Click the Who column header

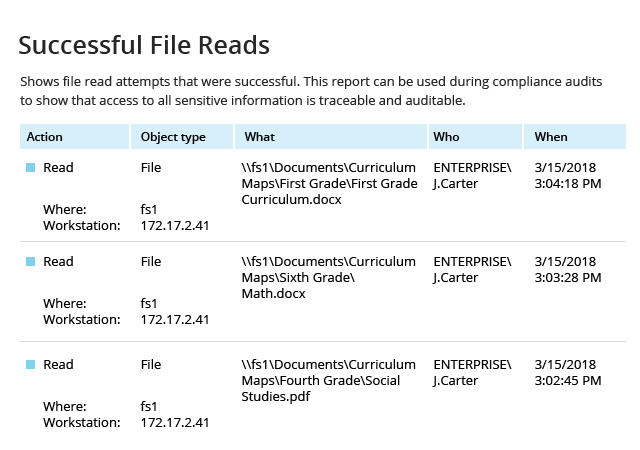(476, 137)
